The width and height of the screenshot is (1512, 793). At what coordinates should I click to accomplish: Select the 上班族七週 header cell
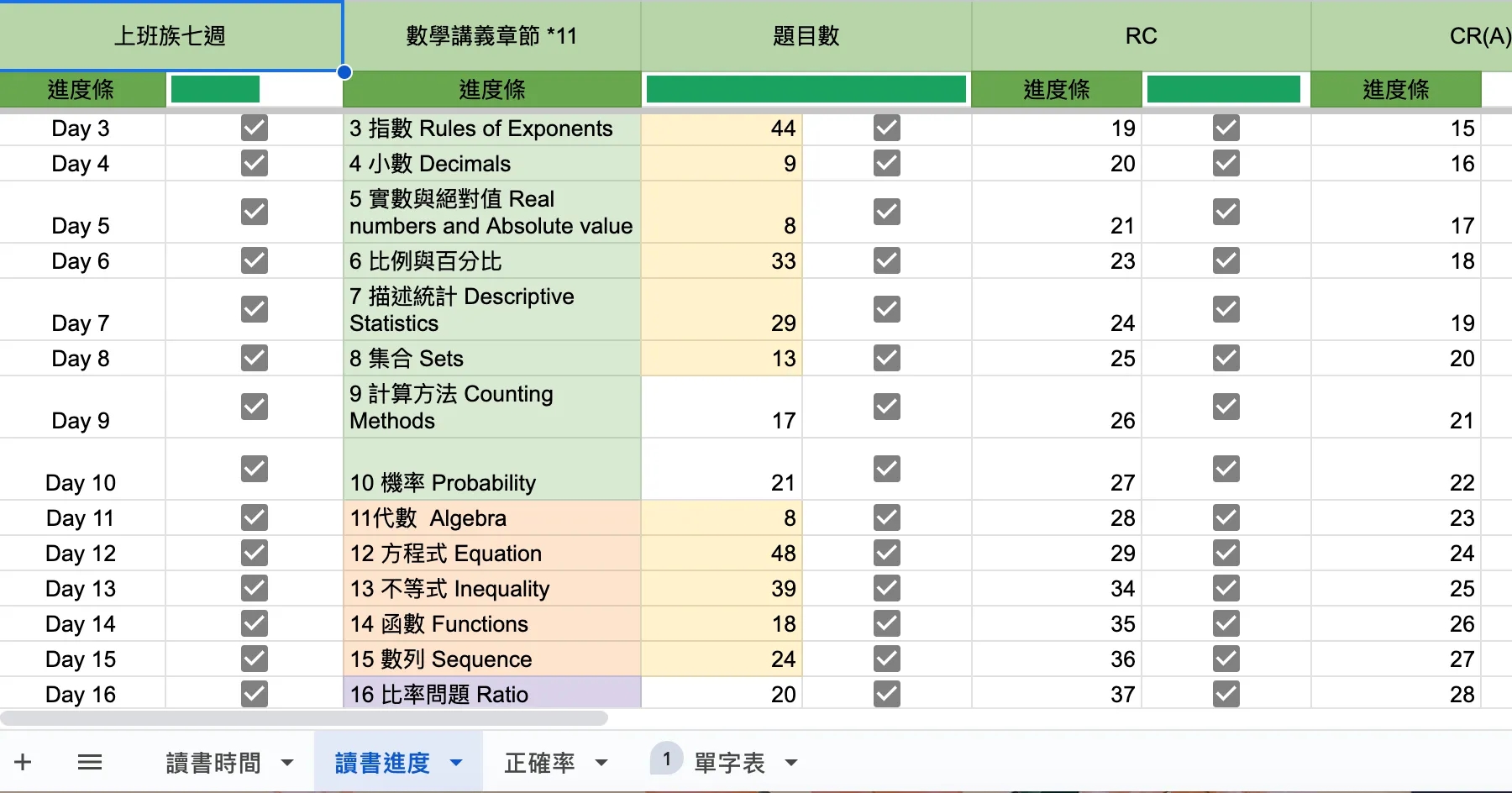(x=170, y=36)
